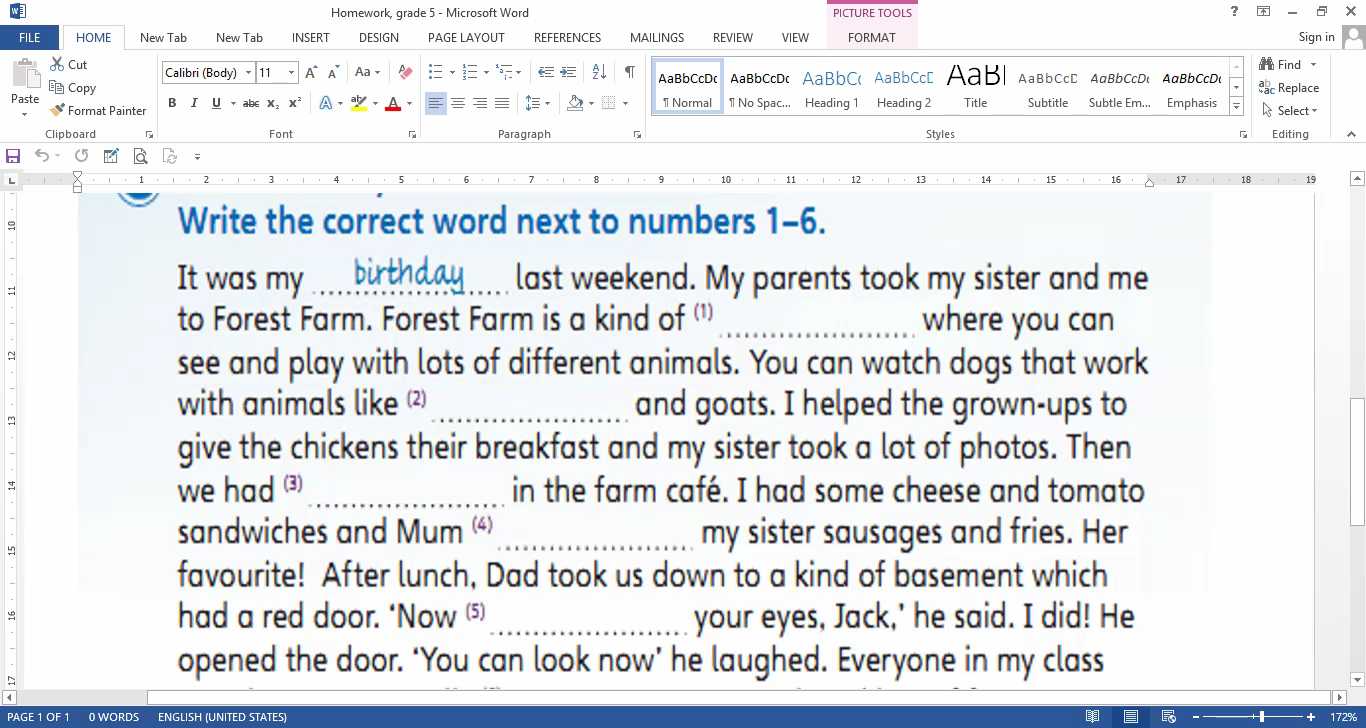Screen dimensions: 1366x728
Task: Apply bullet list formatting
Action: [x=435, y=72]
